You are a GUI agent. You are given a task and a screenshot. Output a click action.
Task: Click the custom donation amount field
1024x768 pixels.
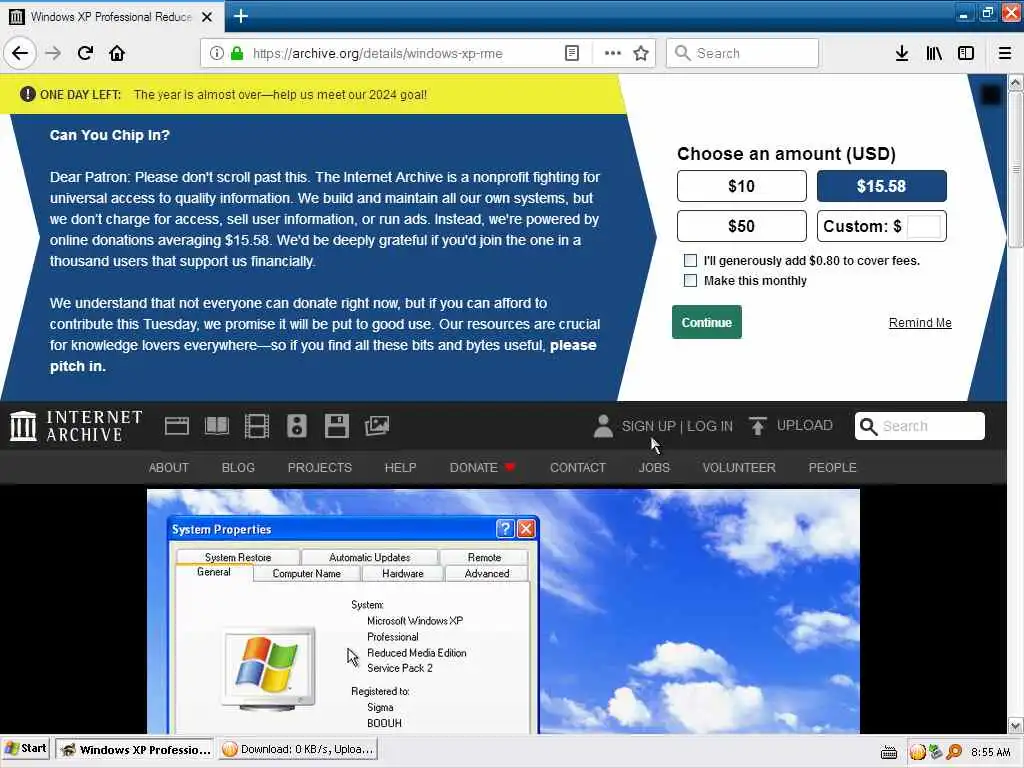pos(923,226)
